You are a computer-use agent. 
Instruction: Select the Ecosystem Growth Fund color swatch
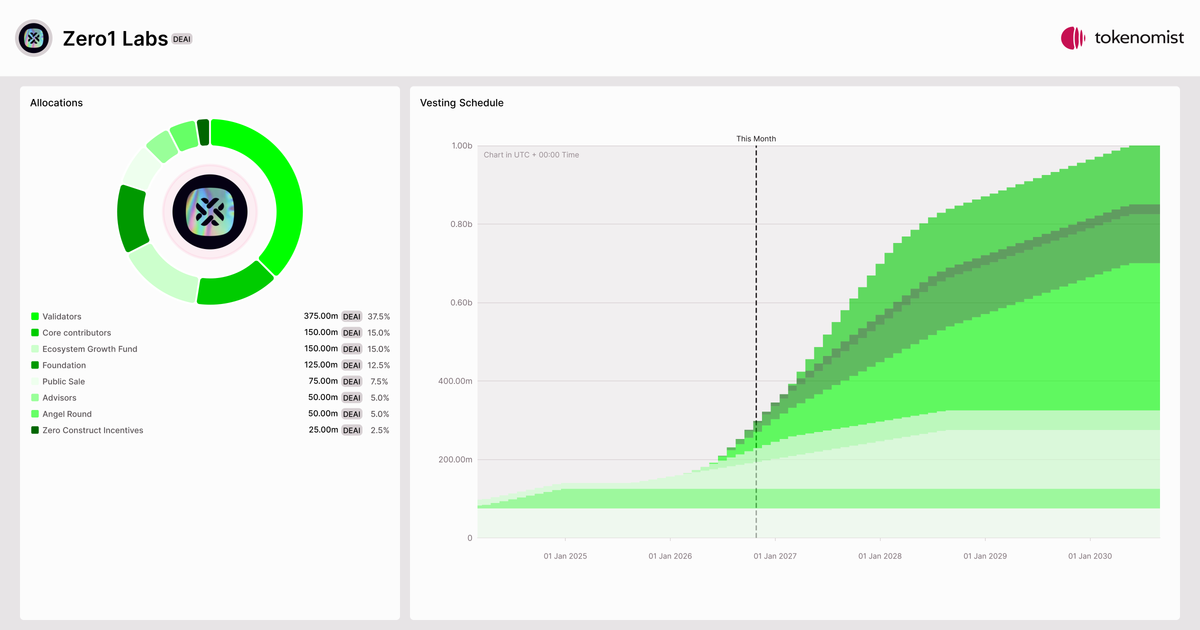[35, 349]
